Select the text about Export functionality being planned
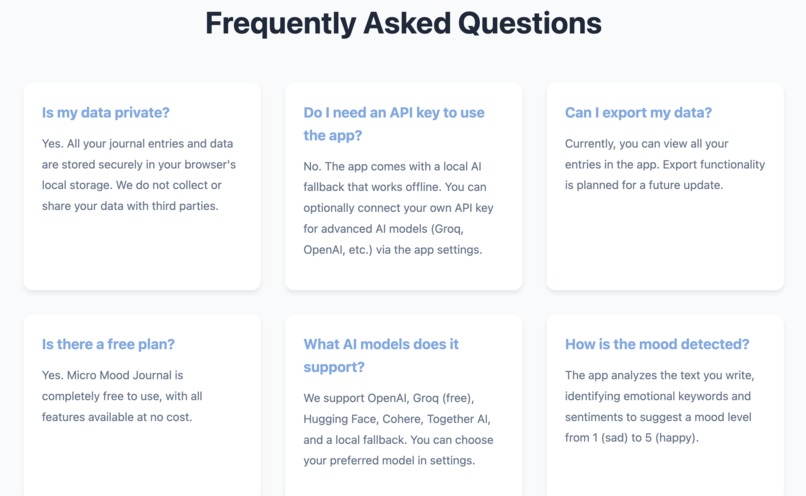This screenshot has width=806, height=496. tap(665, 164)
